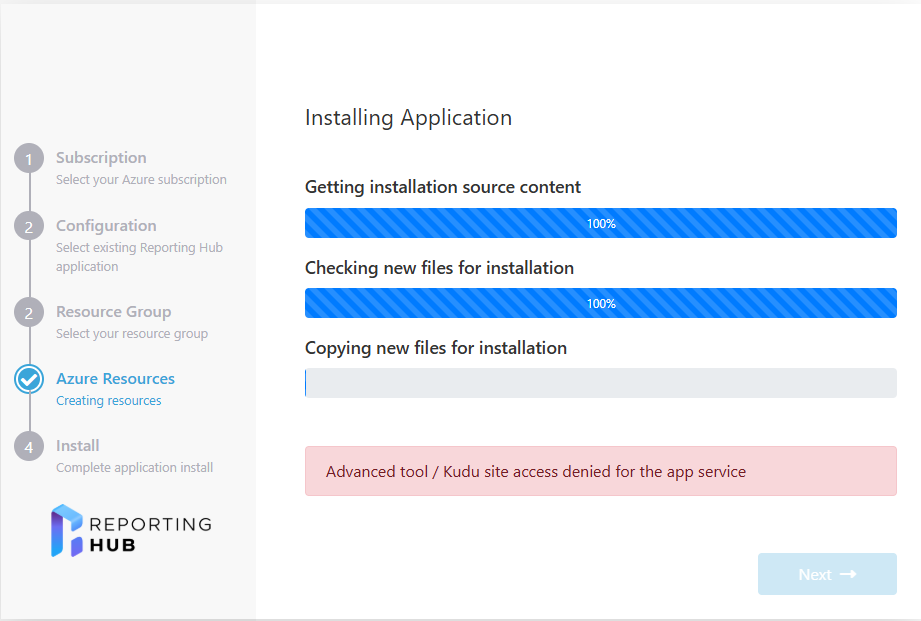Click the "Getting installation source content" progress bar
The image size is (921, 621).
600,223
